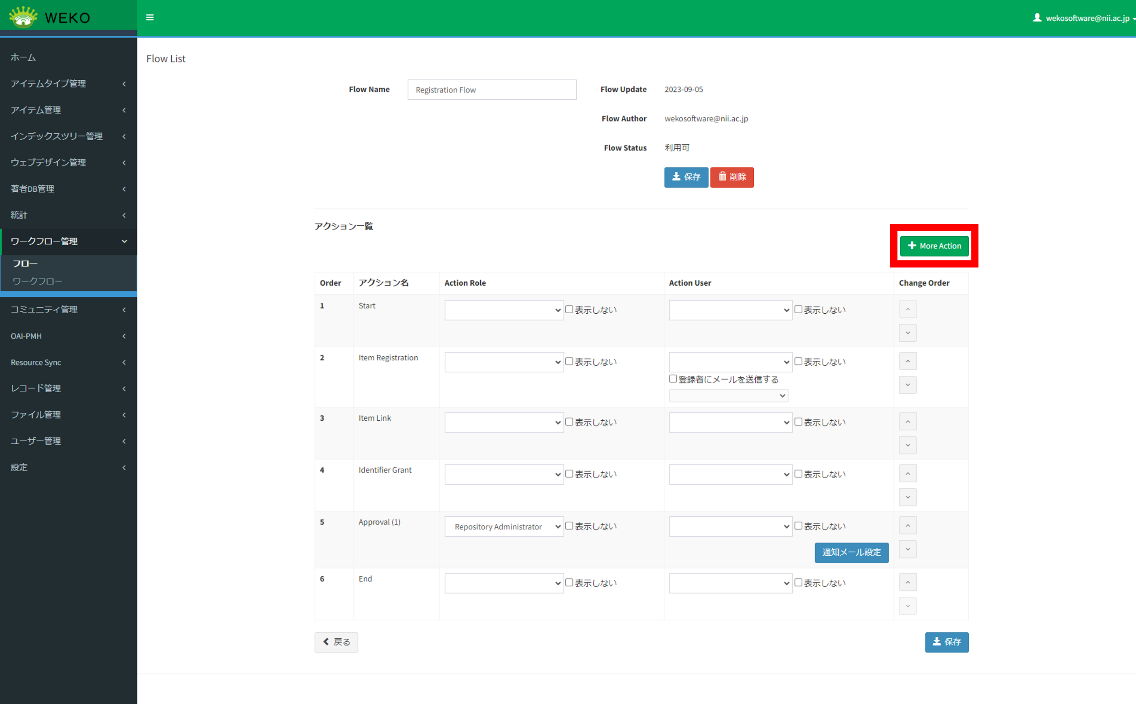Screen dimensions: 1136x704
Task: Open Action User dropdown for Item Link
Action: click(x=730, y=423)
